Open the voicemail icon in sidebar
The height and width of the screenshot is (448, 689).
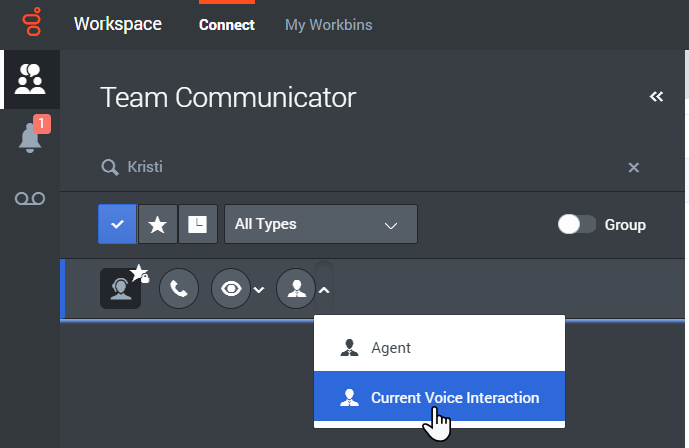(30, 199)
